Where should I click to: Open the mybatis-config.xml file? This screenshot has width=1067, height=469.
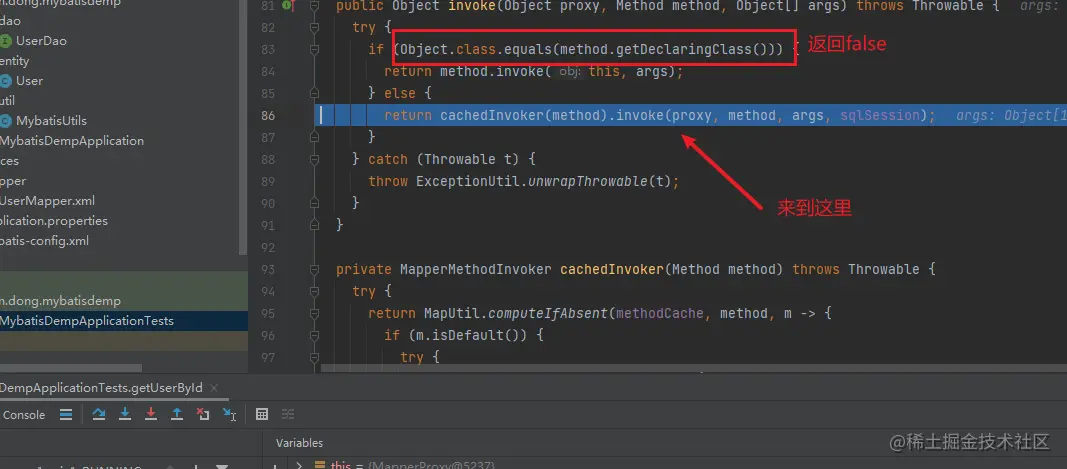point(44,241)
